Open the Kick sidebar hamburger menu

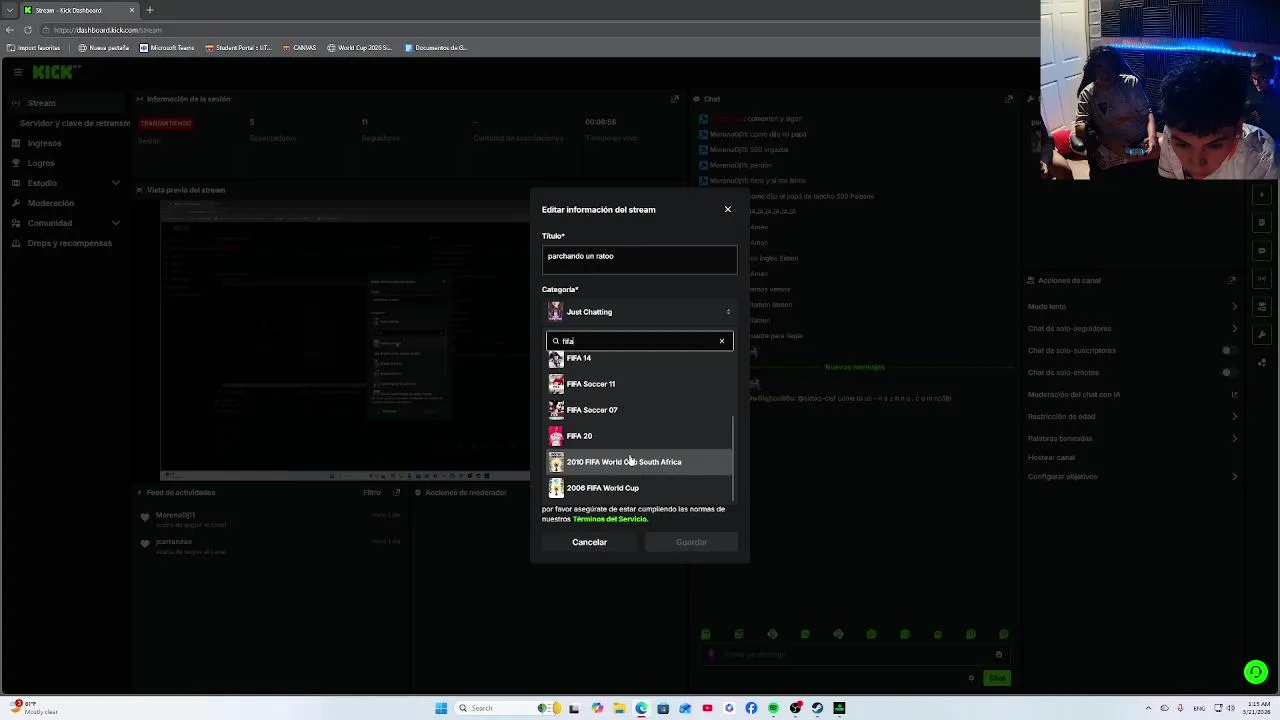pyautogui.click(x=17, y=72)
